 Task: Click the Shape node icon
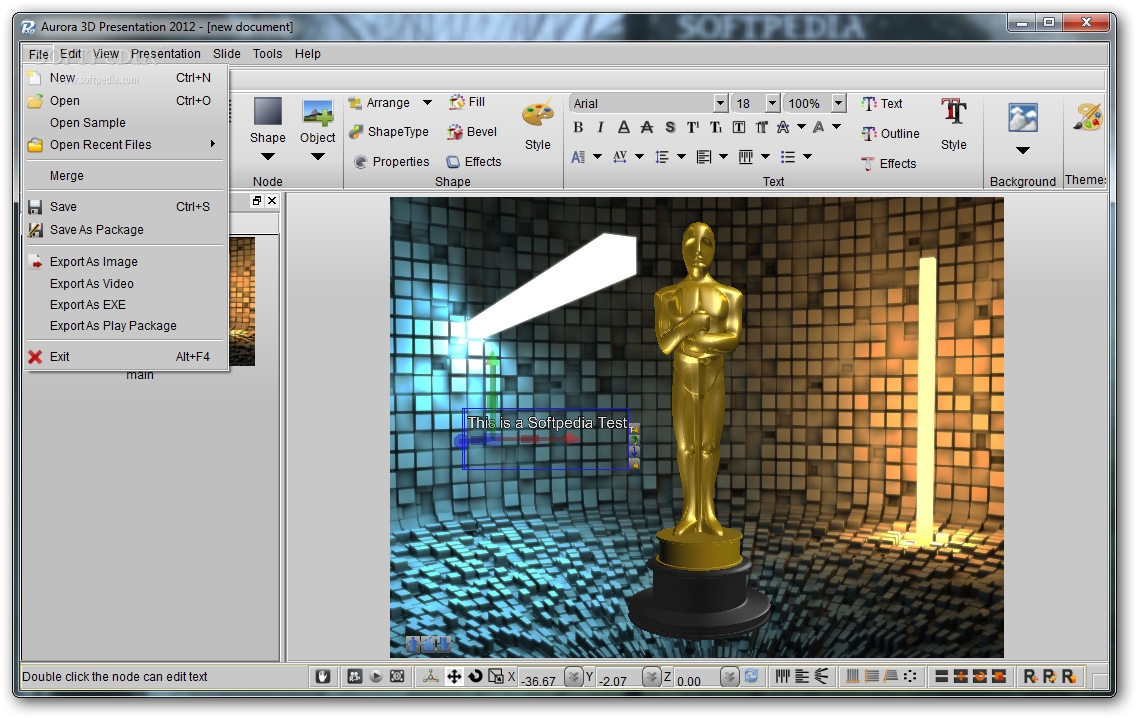(x=268, y=112)
